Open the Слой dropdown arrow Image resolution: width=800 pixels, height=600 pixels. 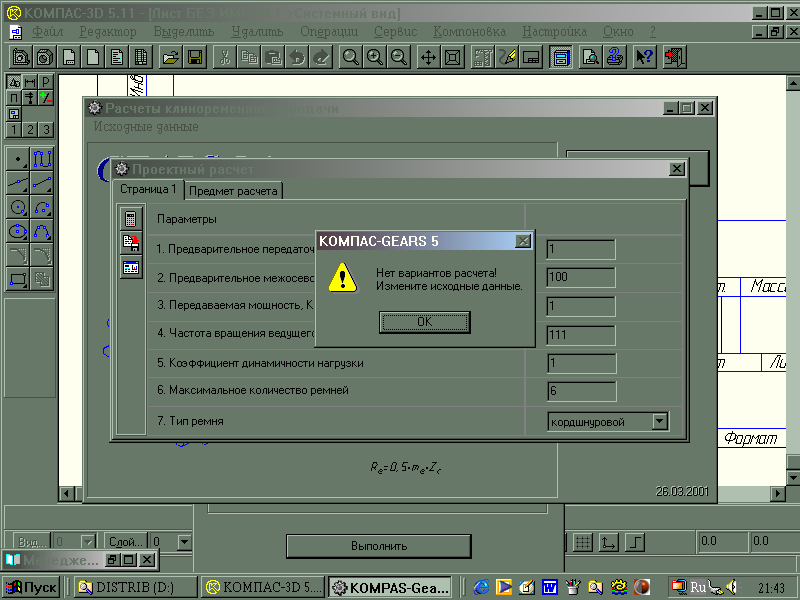click(185, 541)
